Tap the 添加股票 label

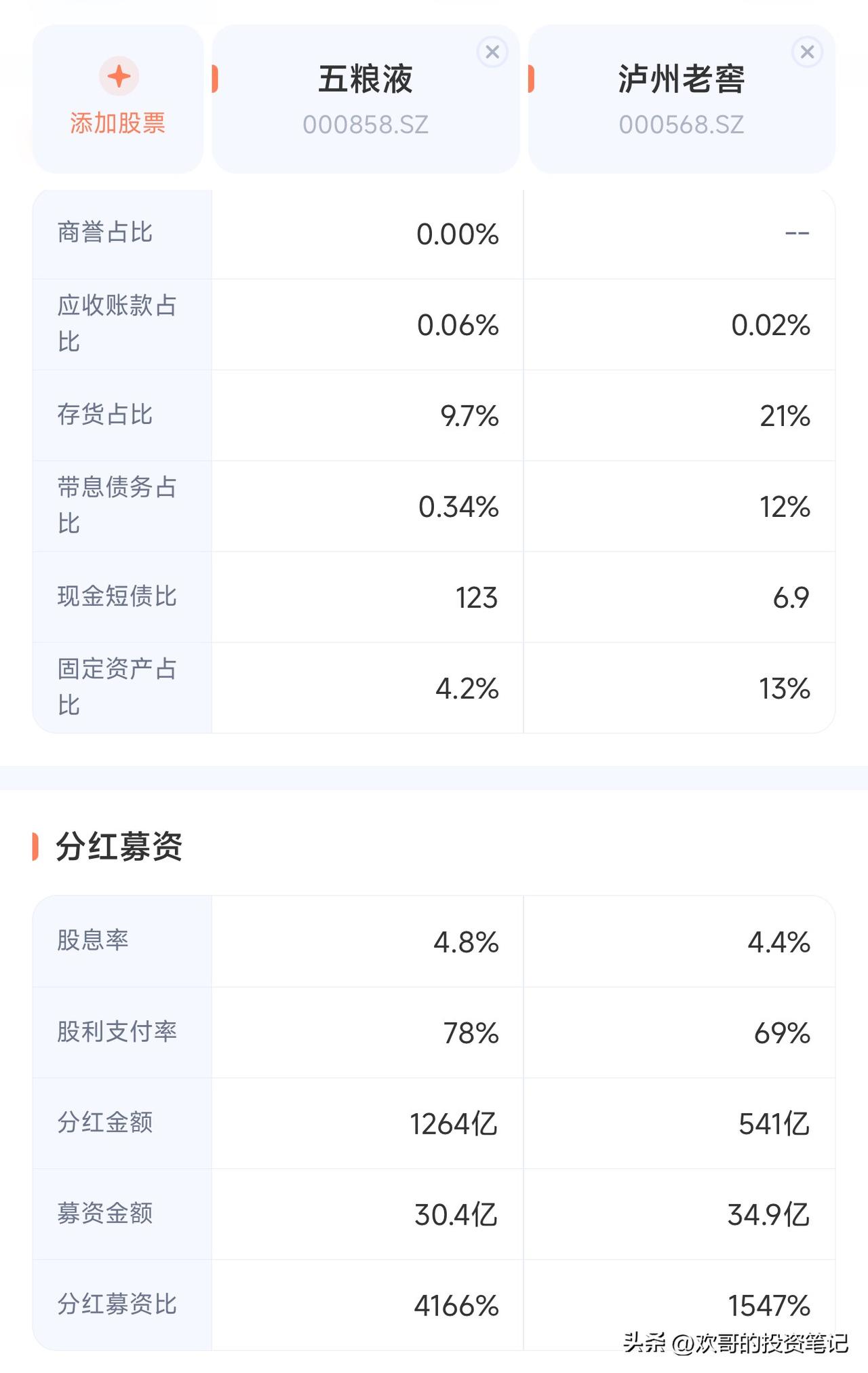[118, 123]
